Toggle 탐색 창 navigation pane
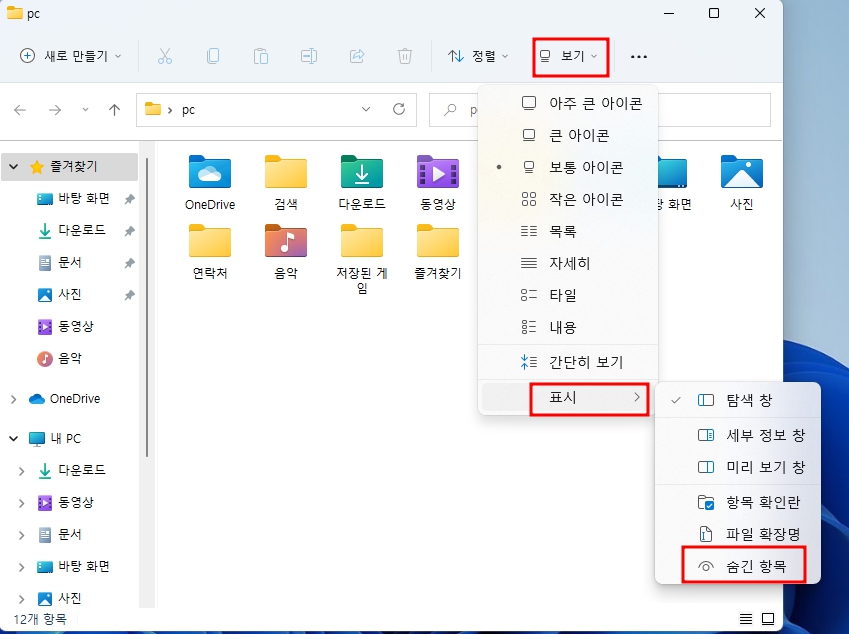This screenshot has width=849, height=634. (737, 400)
